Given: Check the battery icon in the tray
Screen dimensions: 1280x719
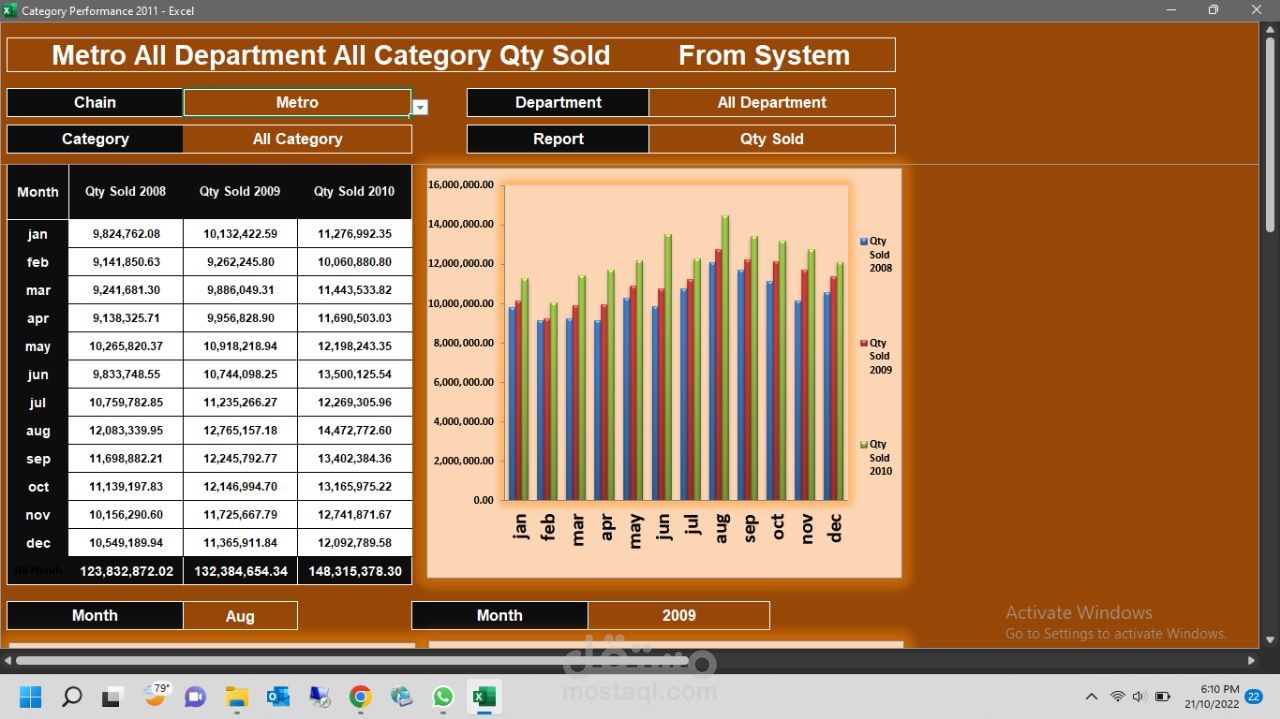Looking at the screenshot, I should pos(1163,696).
